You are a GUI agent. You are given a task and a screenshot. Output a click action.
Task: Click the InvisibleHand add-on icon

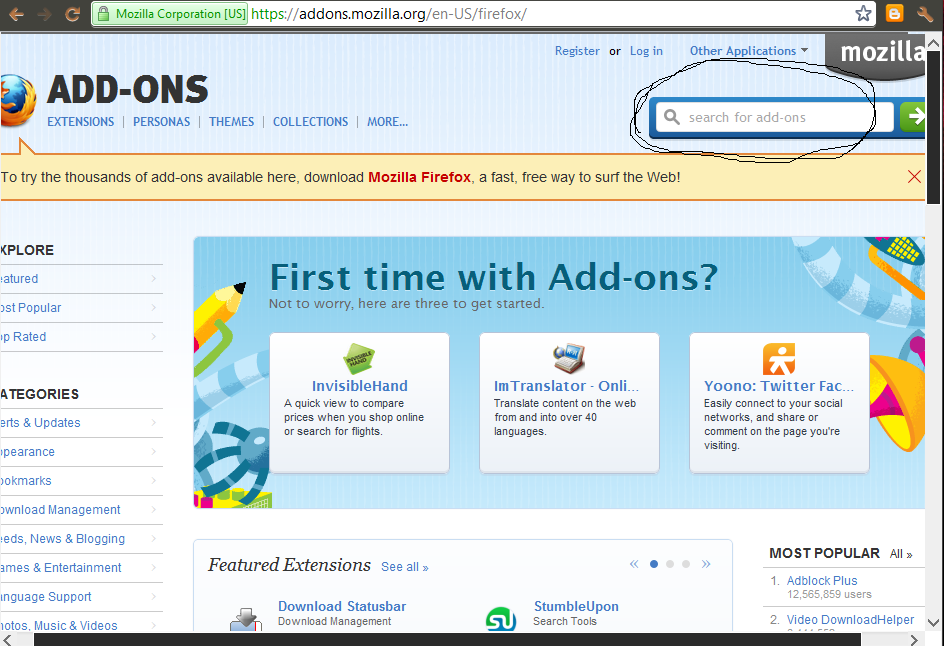pyautogui.click(x=359, y=359)
